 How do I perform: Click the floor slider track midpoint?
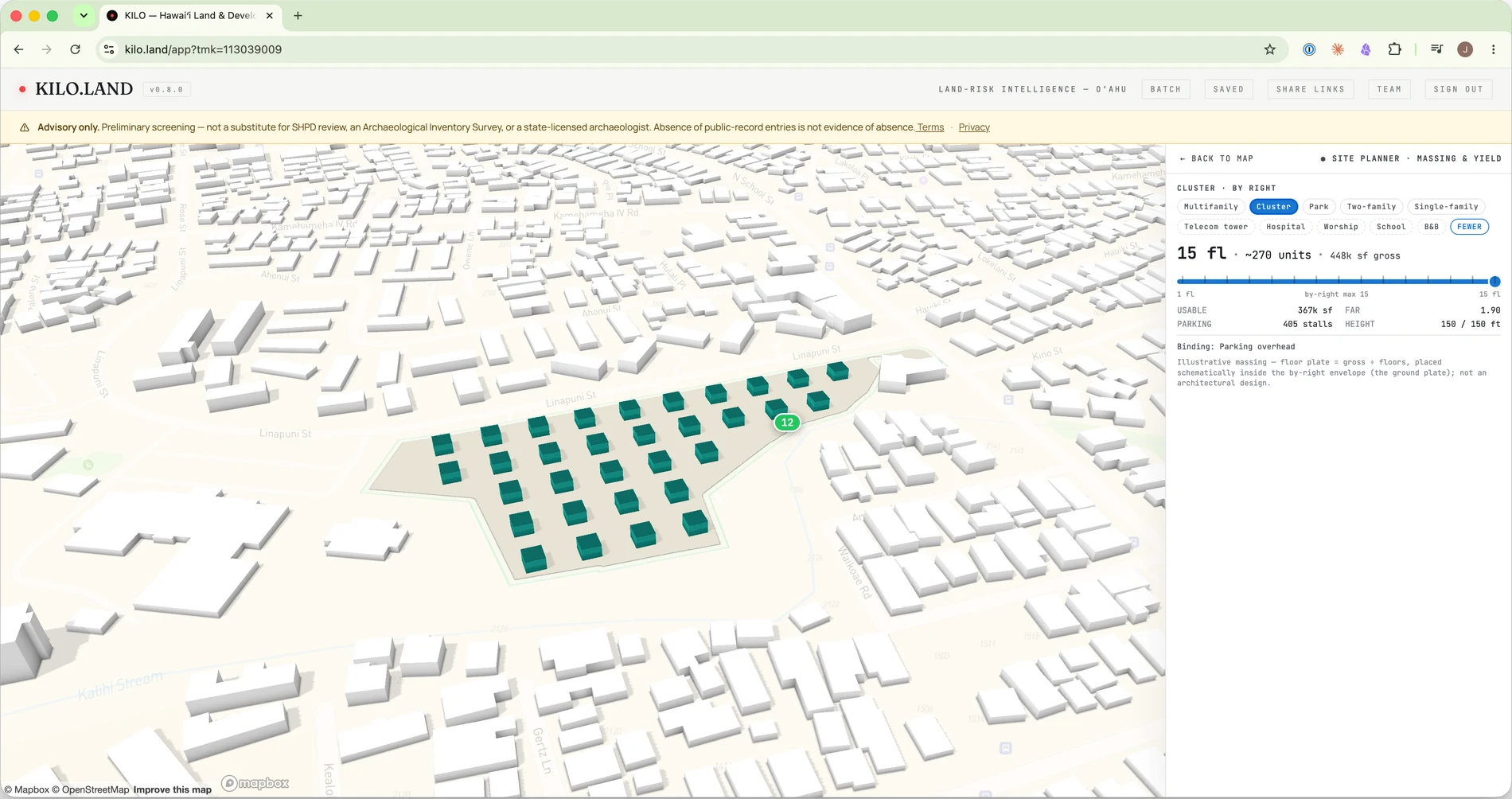[1339, 281]
